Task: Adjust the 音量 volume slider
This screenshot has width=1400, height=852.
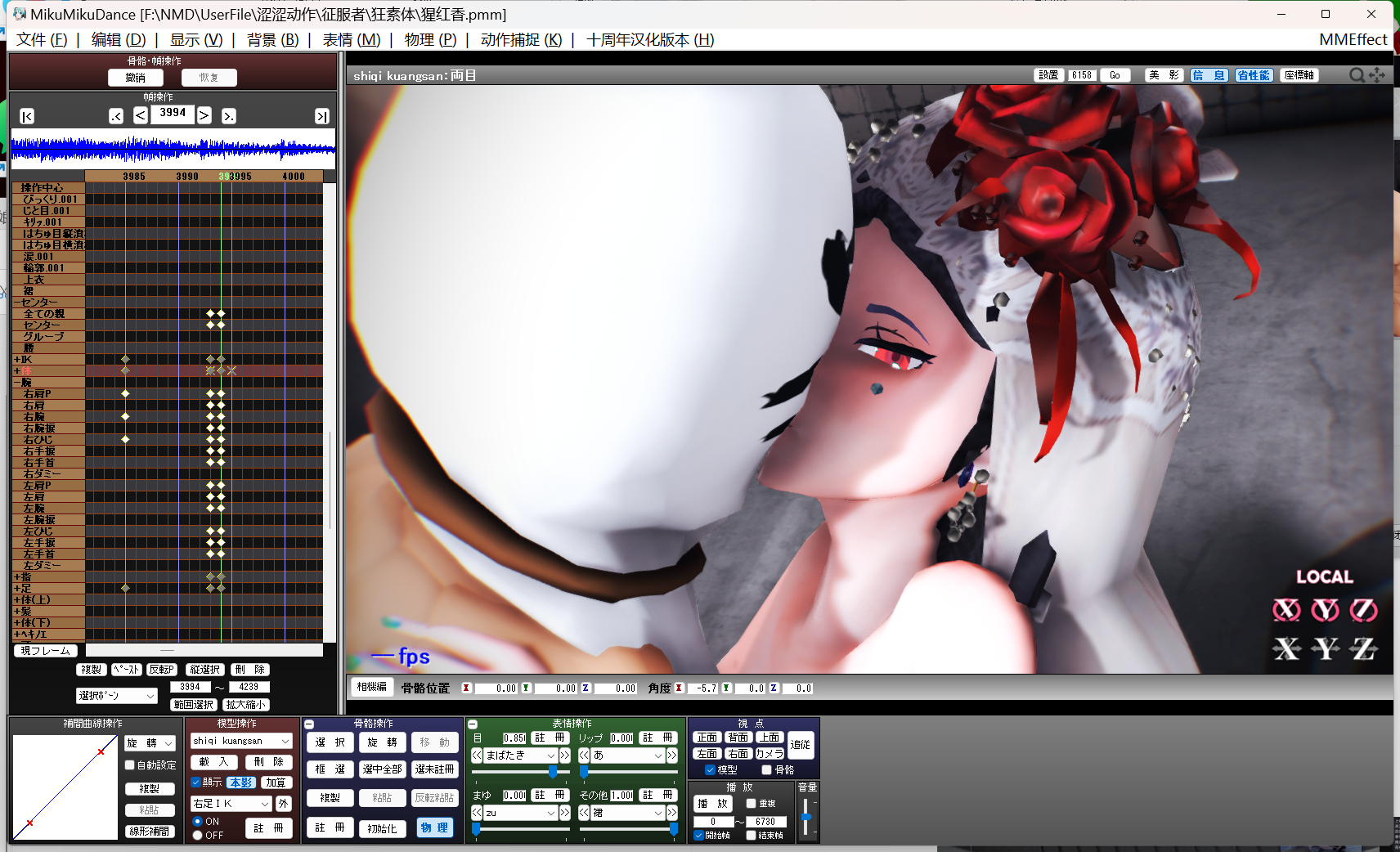Action: pos(805,817)
